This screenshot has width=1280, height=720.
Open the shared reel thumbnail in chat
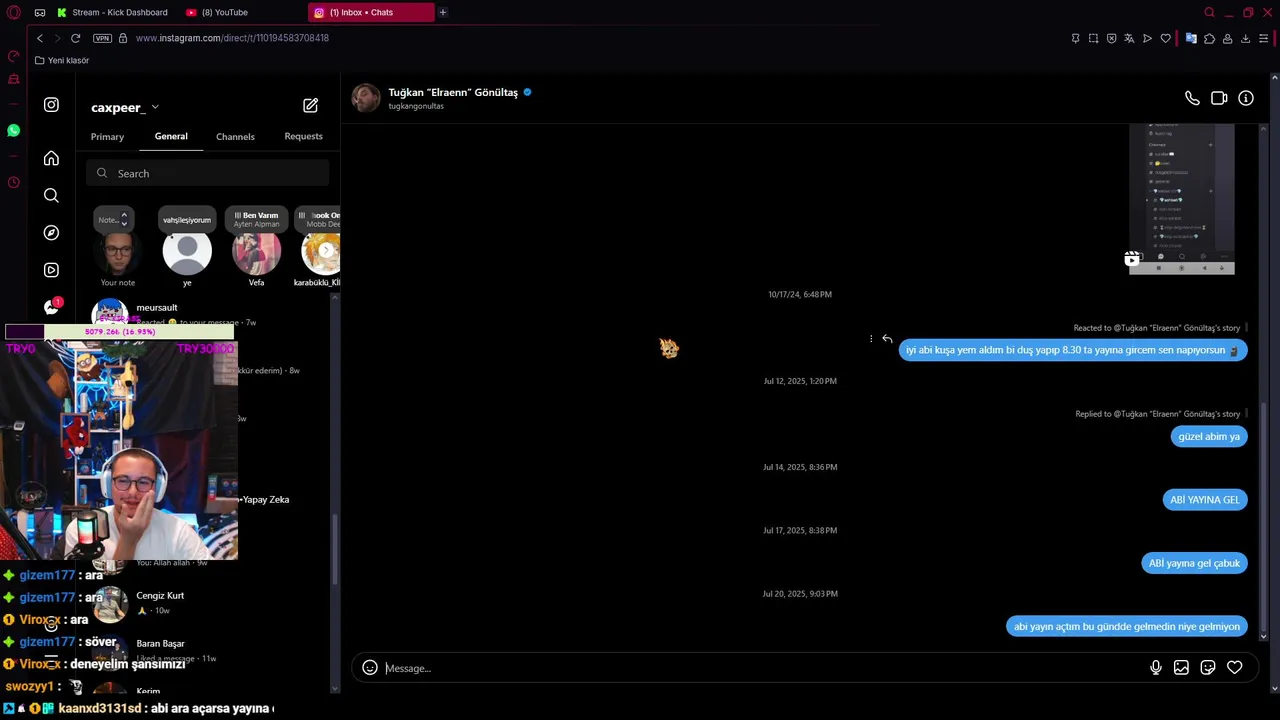tap(1181, 198)
